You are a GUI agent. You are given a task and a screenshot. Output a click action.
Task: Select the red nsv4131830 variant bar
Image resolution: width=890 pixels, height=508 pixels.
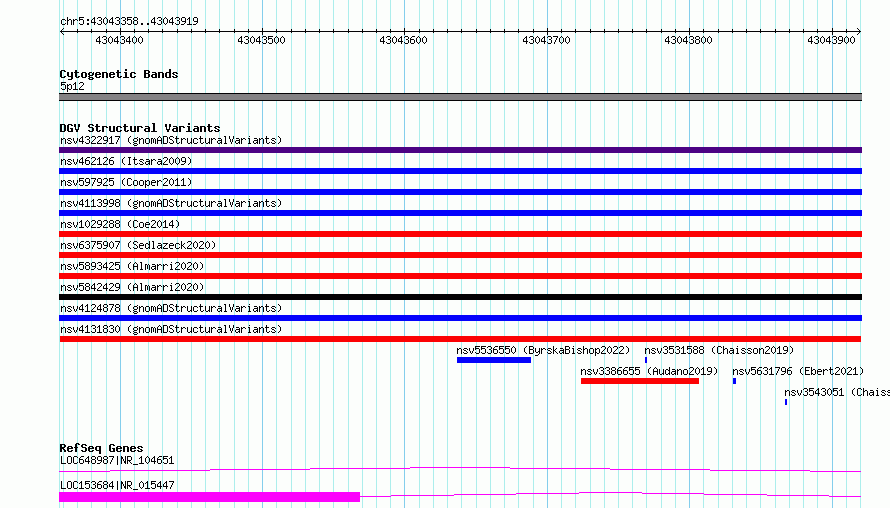pyautogui.click(x=460, y=339)
